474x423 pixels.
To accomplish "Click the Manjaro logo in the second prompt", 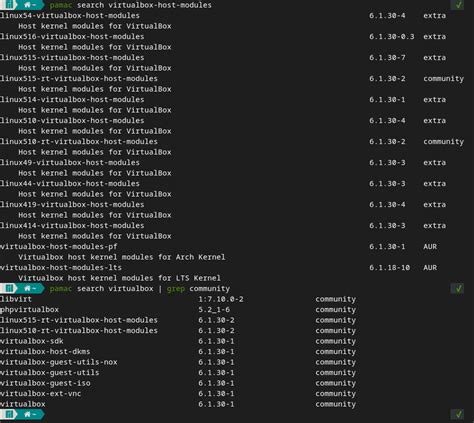I will (x=9, y=288).
